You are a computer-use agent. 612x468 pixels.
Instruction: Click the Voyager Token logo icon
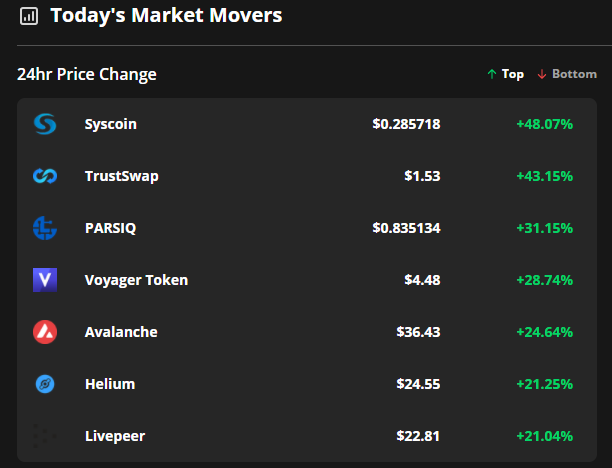45,280
